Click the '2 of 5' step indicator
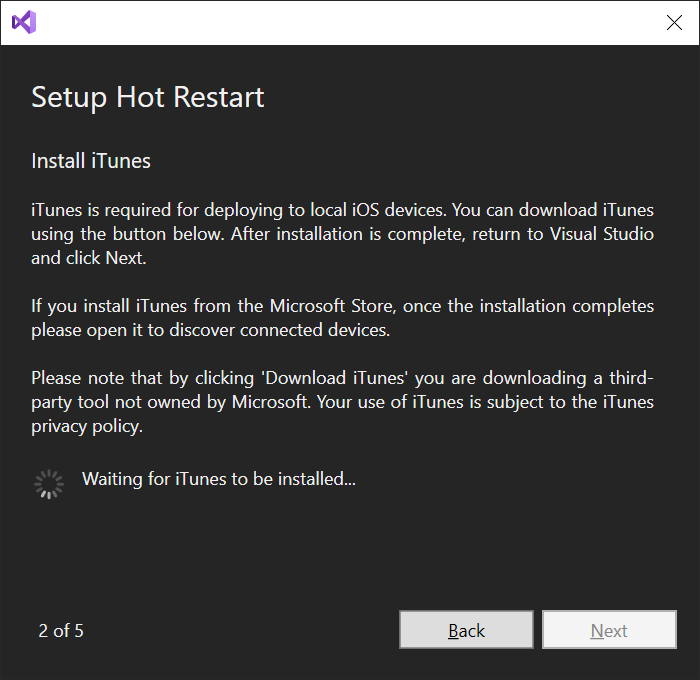The width and height of the screenshot is (700, 680). click(61, 631)
